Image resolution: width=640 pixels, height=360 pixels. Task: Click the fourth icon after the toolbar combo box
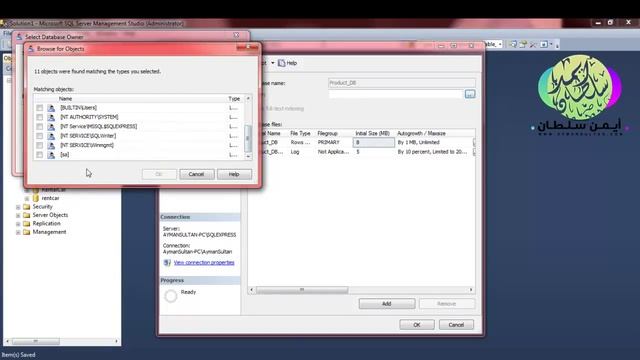[x=544, y=44]
